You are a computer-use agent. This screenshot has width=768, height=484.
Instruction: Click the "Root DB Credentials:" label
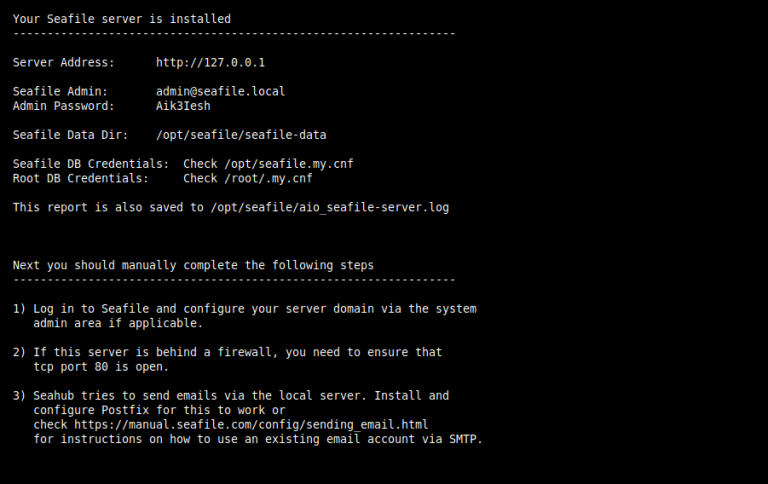tap(80, 178)
